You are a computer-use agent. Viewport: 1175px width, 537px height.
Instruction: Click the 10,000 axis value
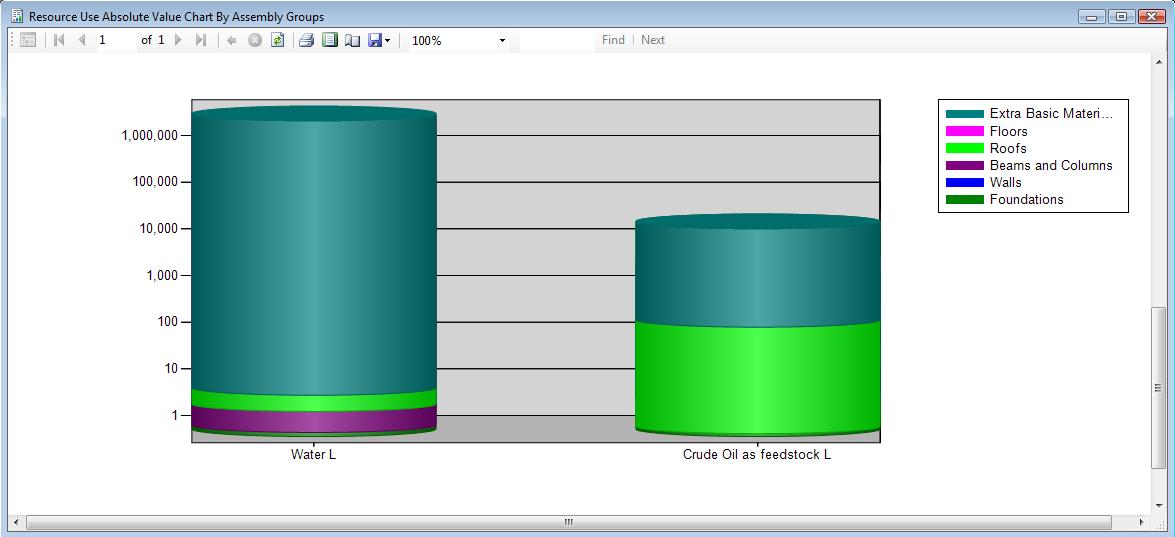click(x=157, y=228)
